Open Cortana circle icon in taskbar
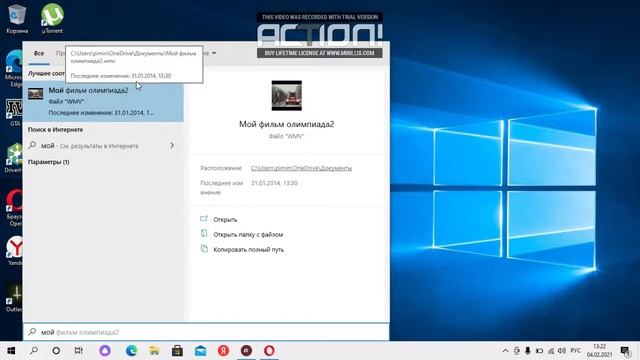This screenshot has width=640, height=360. 56,351
